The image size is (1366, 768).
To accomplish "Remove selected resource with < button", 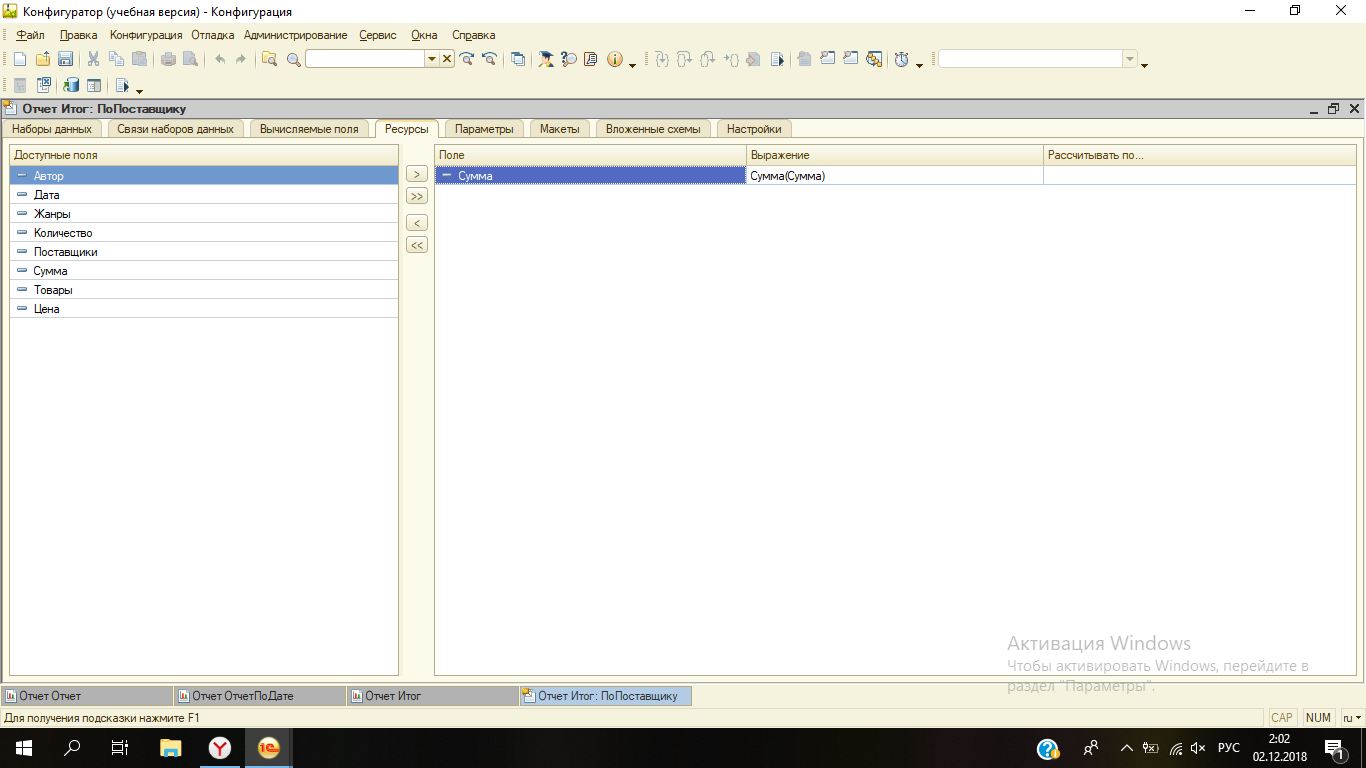I will click(x=417, y=223).
